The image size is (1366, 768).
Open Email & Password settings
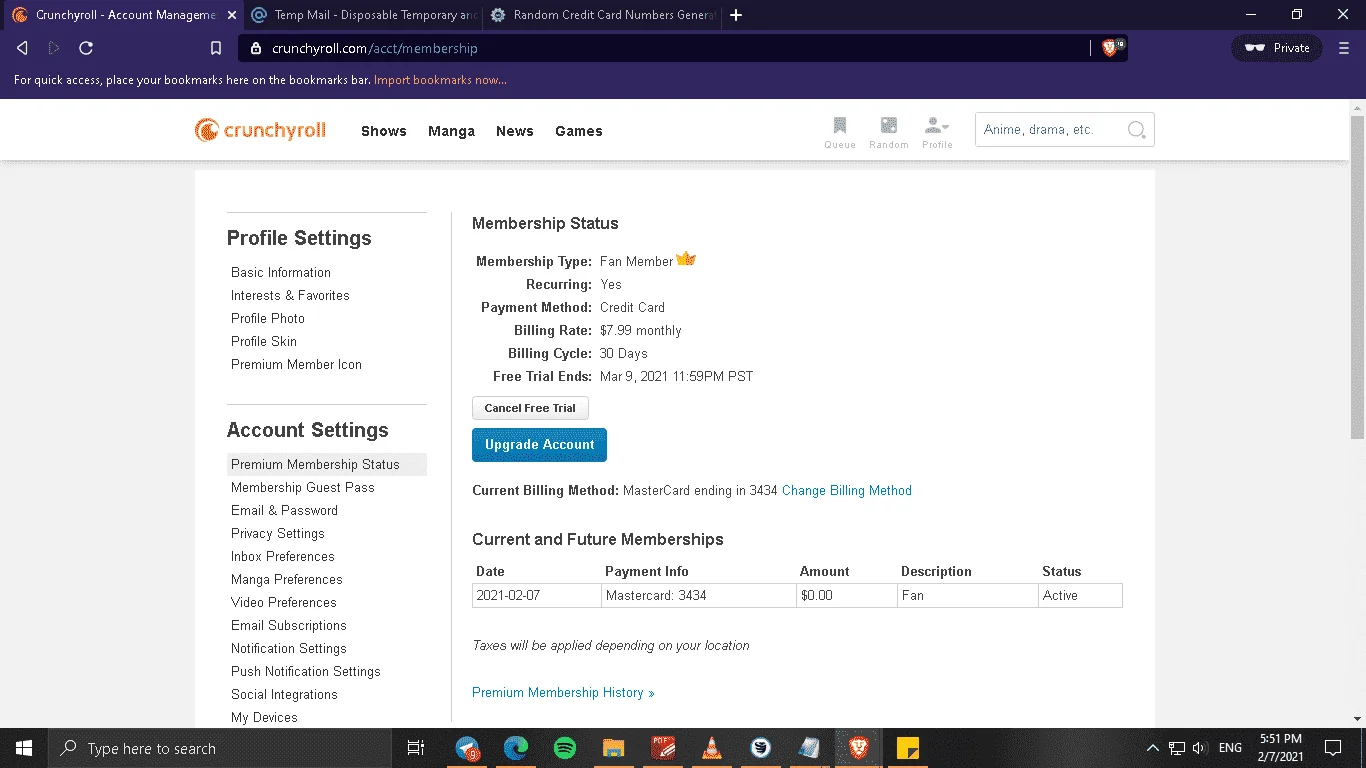284,510
